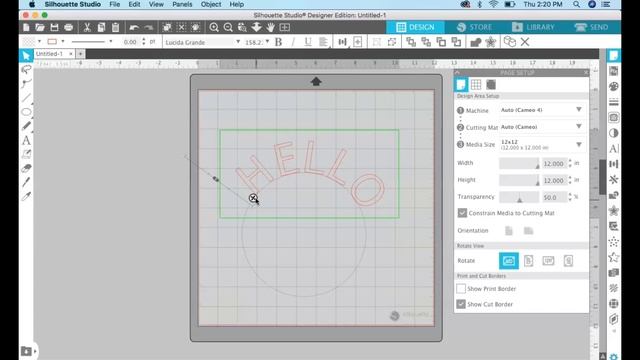Click the Weld shapes icon

tap(476, 42)
